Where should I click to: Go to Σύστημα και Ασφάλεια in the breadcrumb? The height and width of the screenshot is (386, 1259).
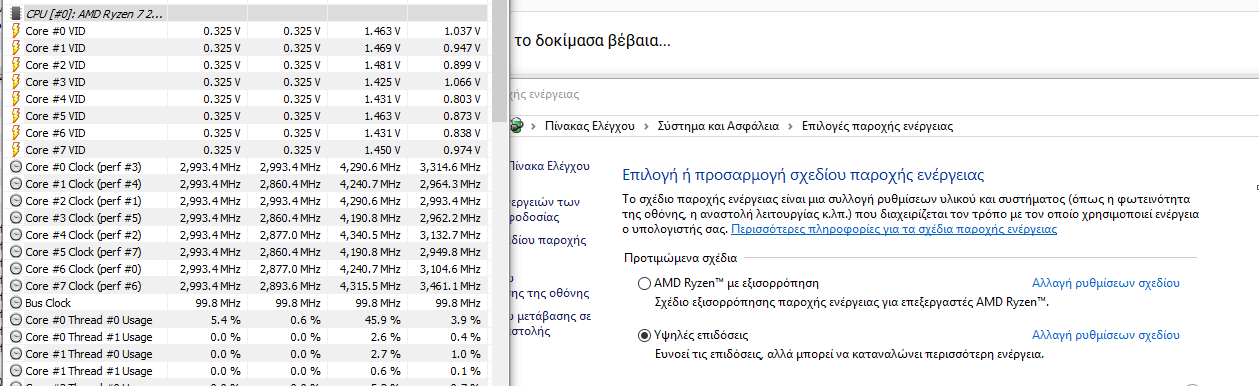(718, 127)
